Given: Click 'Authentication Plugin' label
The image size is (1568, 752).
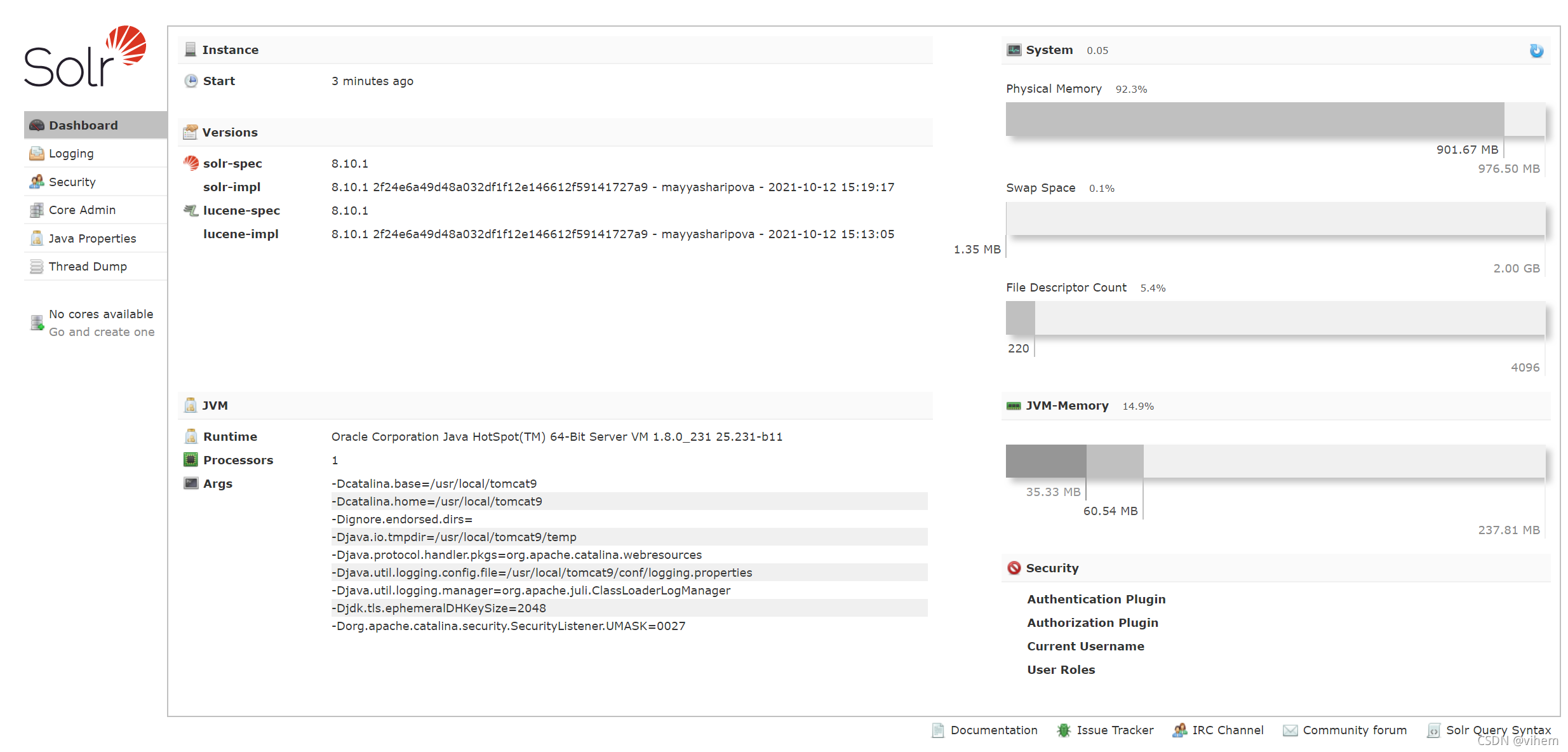Looking at the screenshot, I should pos(1096,599).
